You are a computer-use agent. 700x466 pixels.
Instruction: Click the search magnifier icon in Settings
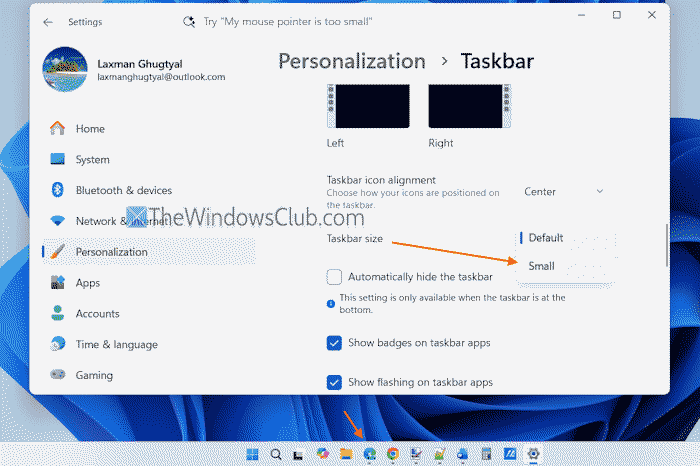189,21
